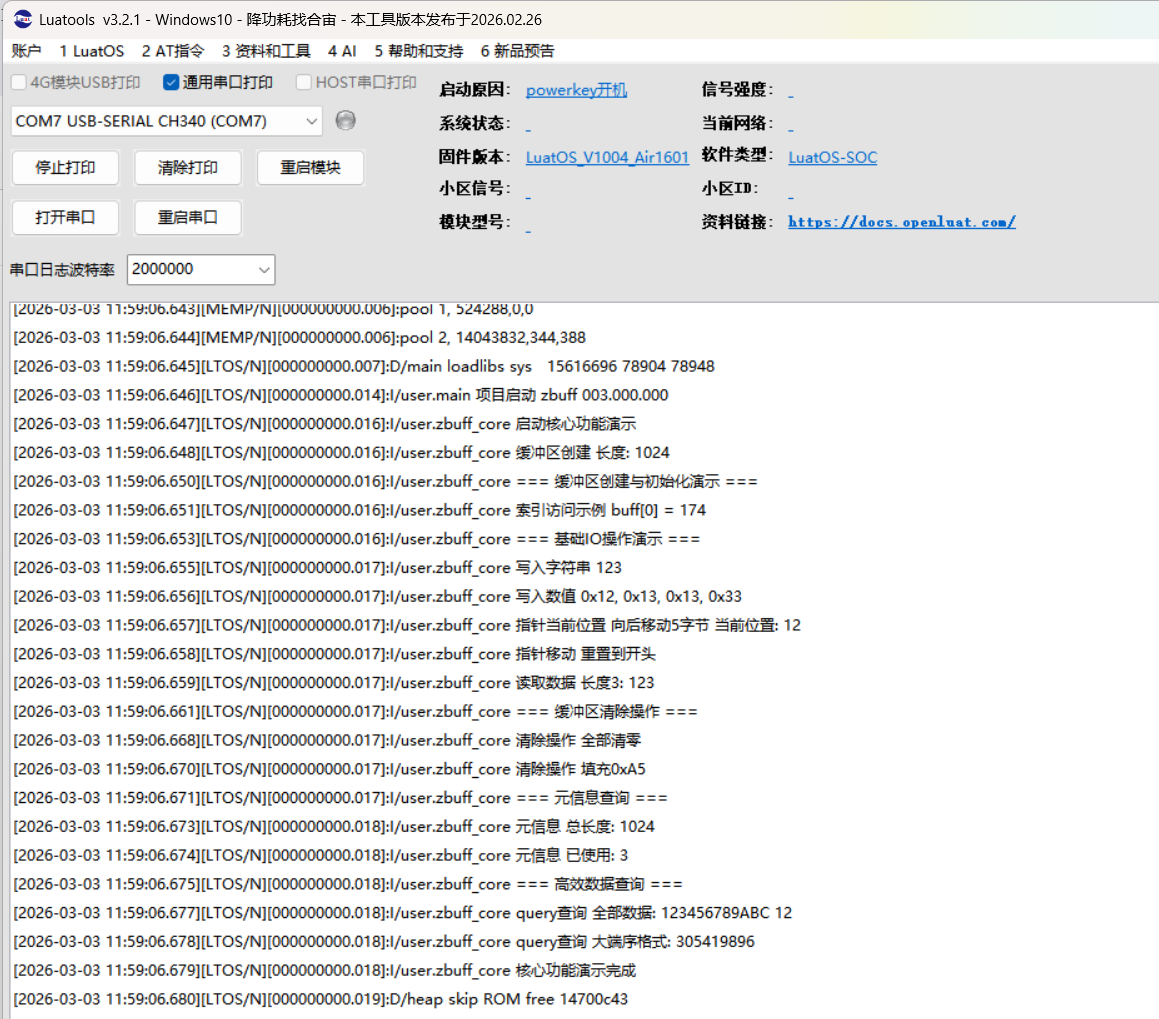Open the LuatOS_V1004_Air1601 firmware link
This screenshot has height=1019, width=1159.
(x=607, y=157)
